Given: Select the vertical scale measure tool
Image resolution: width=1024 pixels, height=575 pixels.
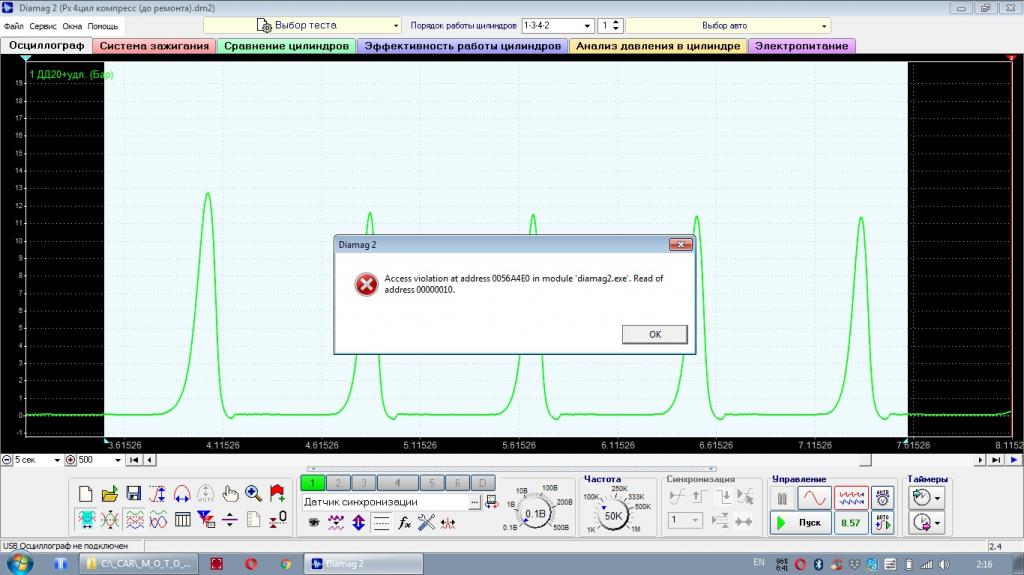Looking at the screenshot, I should point(157,493).
